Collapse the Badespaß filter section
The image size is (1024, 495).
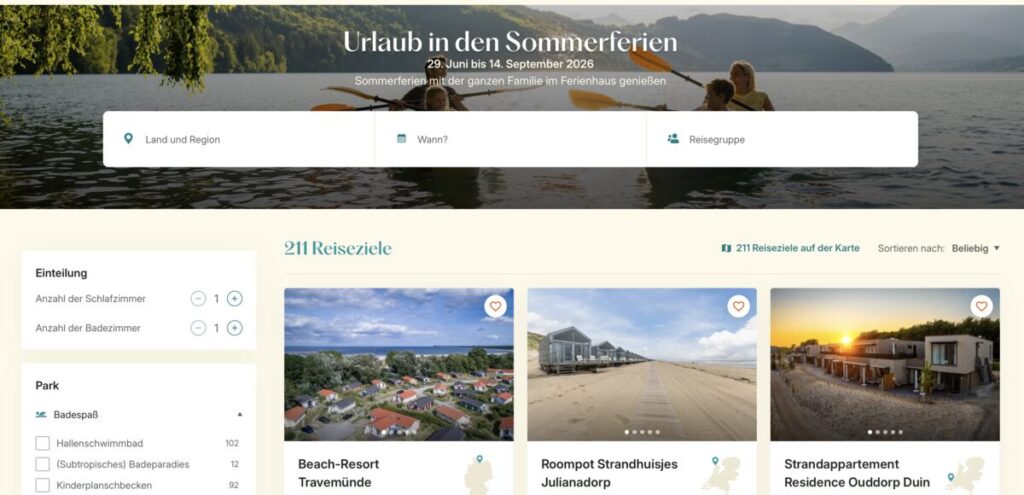tap(240, 414)
